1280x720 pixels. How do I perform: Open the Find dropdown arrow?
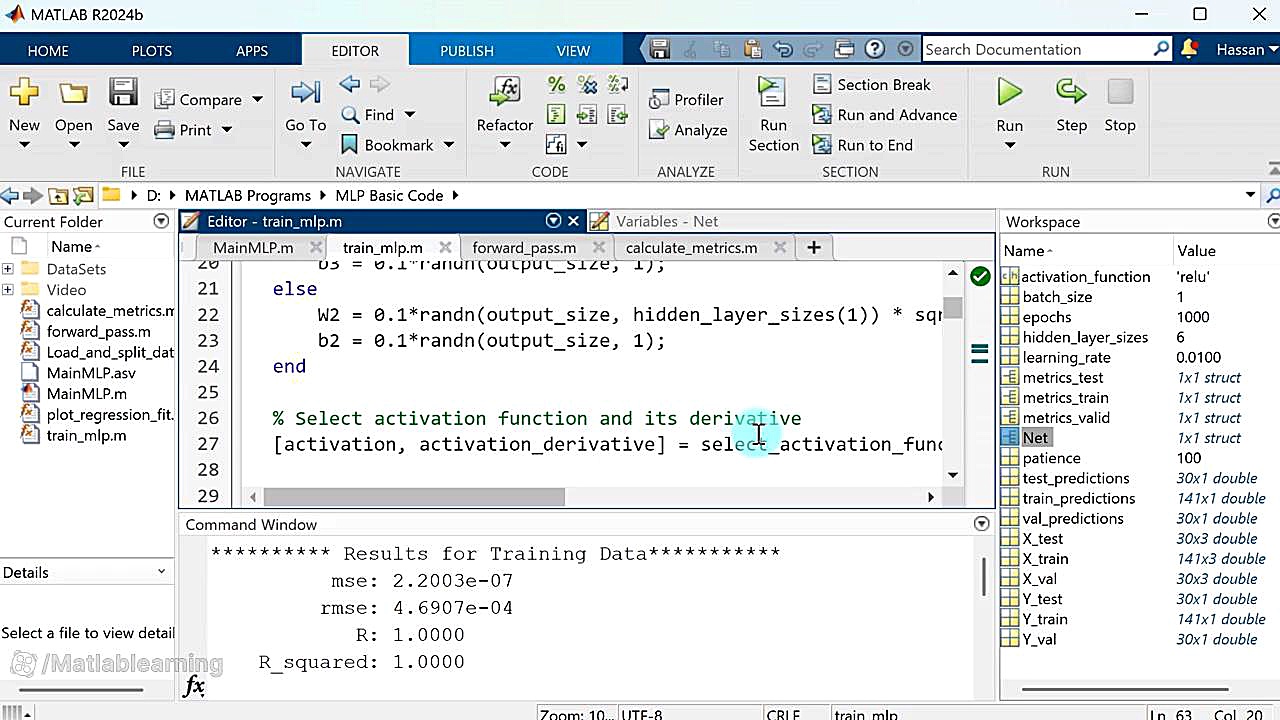(x=409, y=115)
